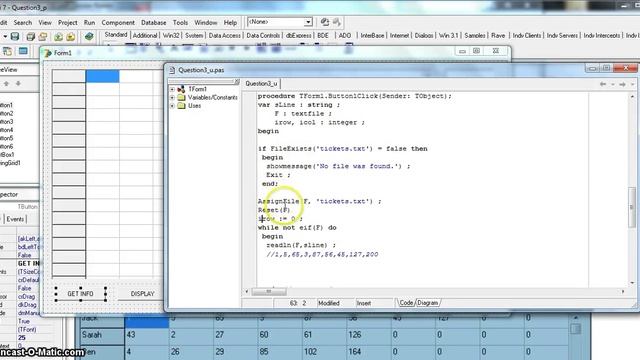Select the Data Controls palette tab

pos(263,36)
